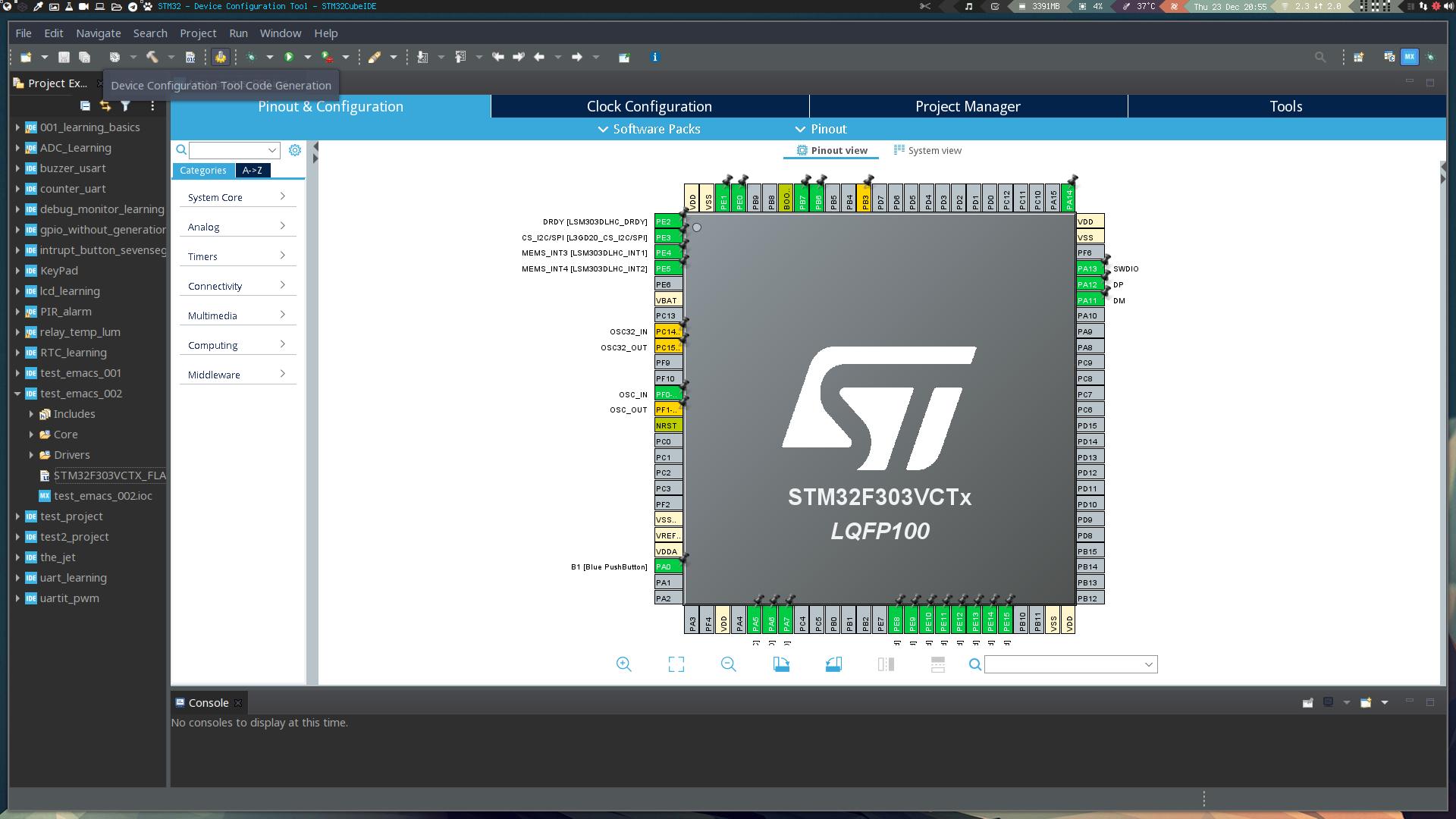The width and height of the screenshot is (1456, 819).
Task: Switch to Project Manager tab
Action: coord(968,106)
